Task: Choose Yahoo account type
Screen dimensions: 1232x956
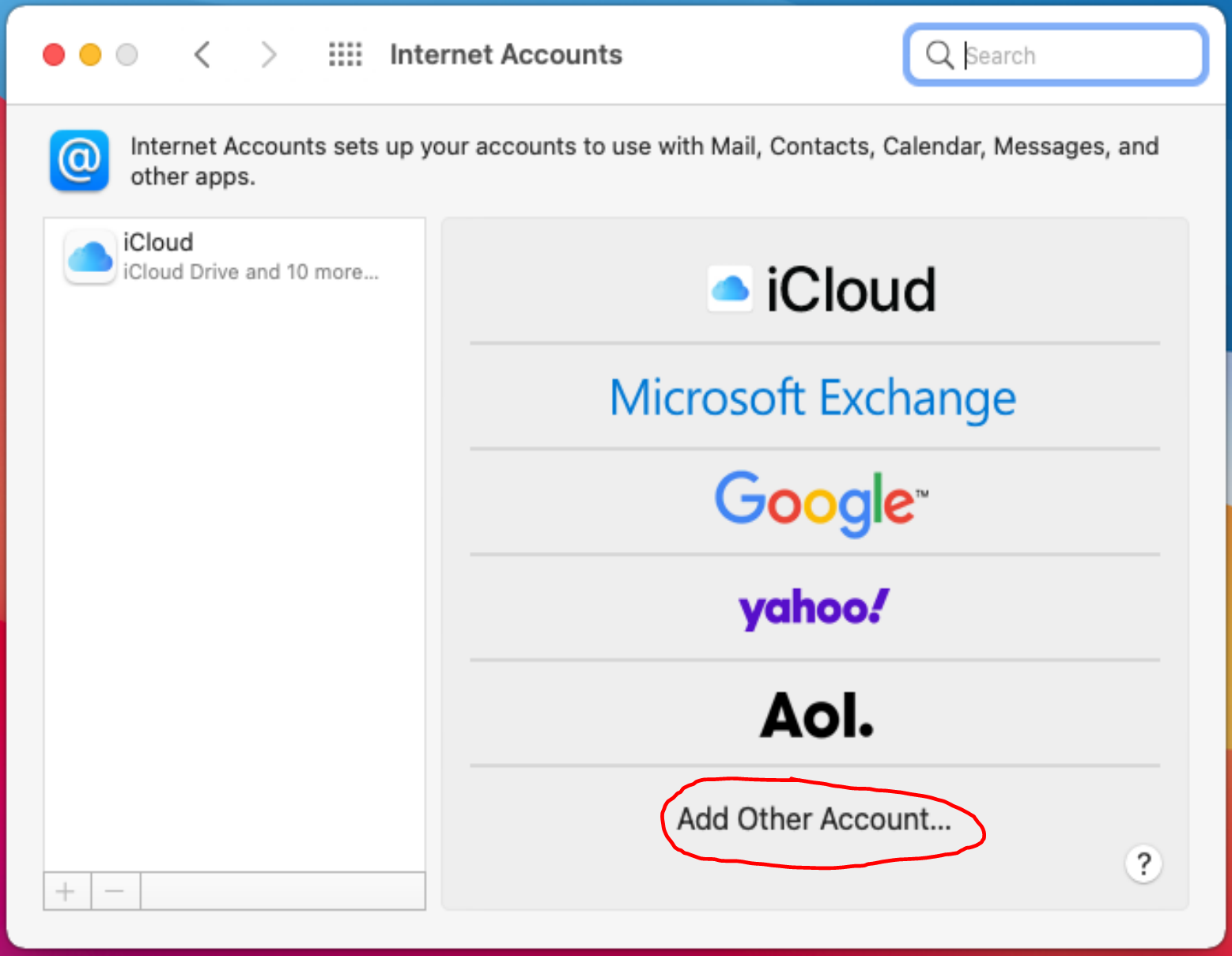Action: coord(815,608)
